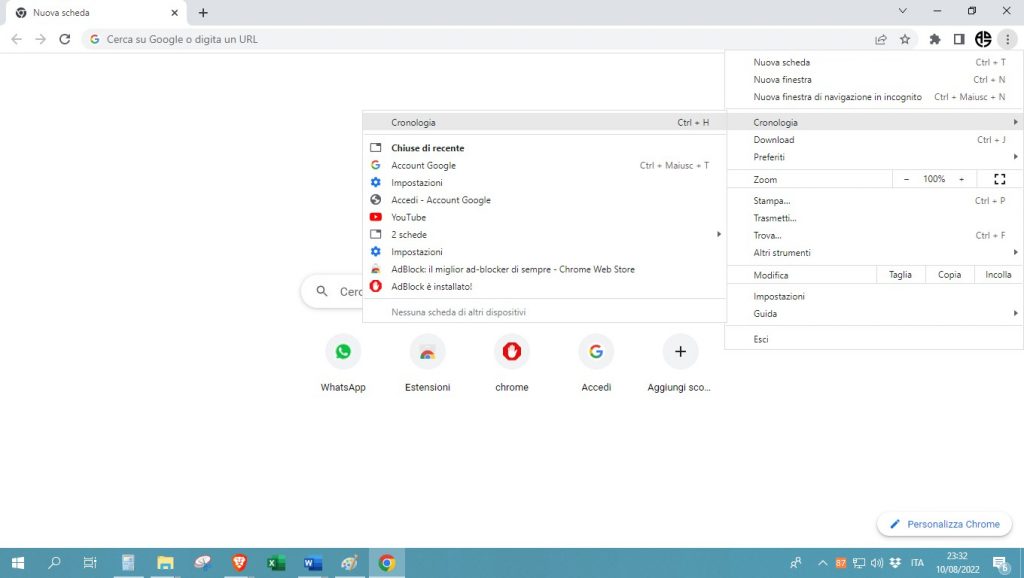The height and width of the screenshot is (578, 1024).
Task: Click the side panel icon in toolbar
Action: coord(959,39)
